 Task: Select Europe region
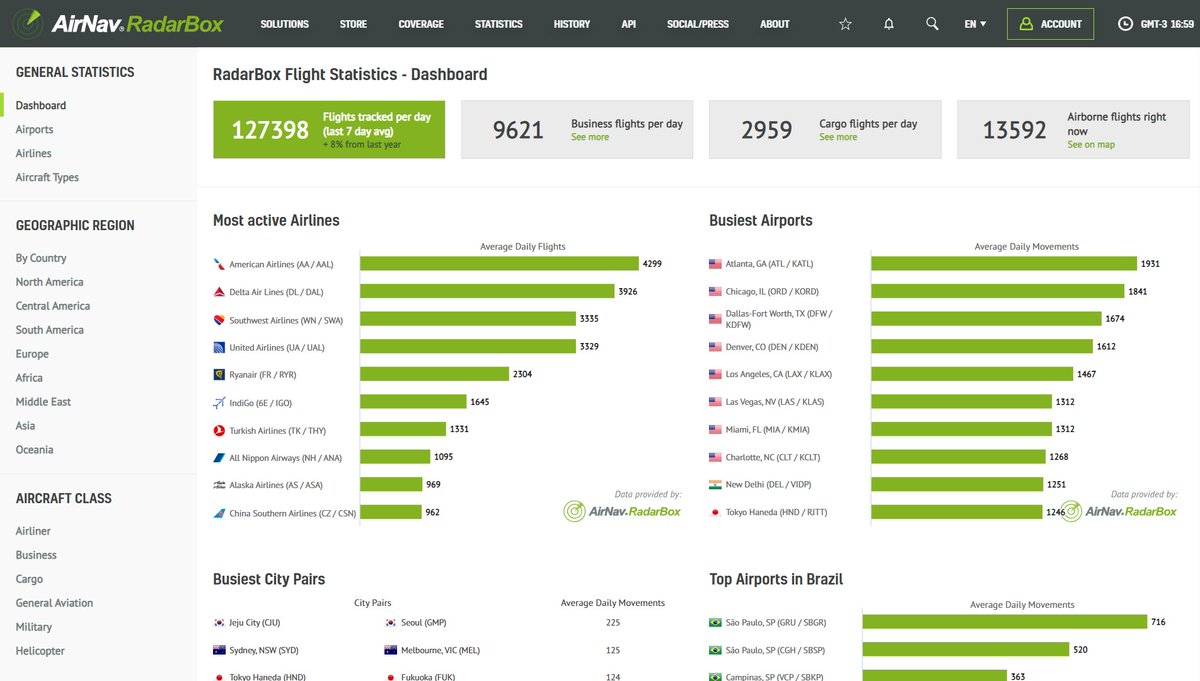[32, 354]
